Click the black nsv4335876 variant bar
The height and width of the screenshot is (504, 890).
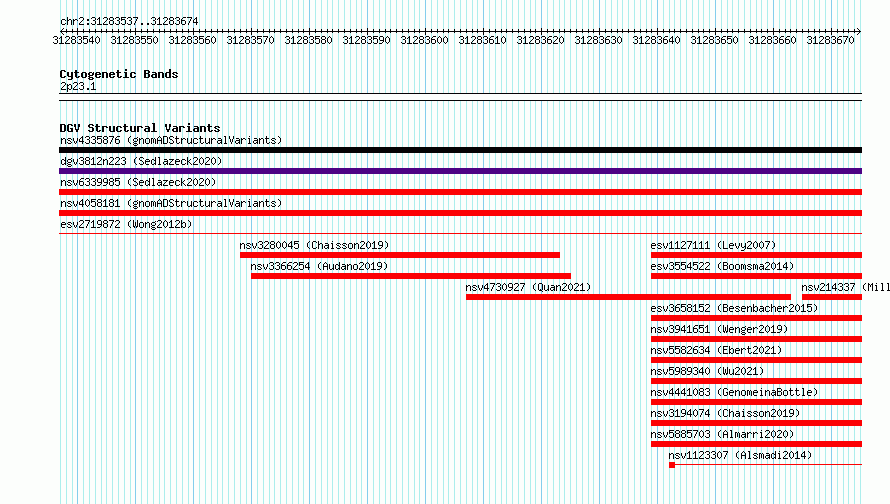click(460, 150)
